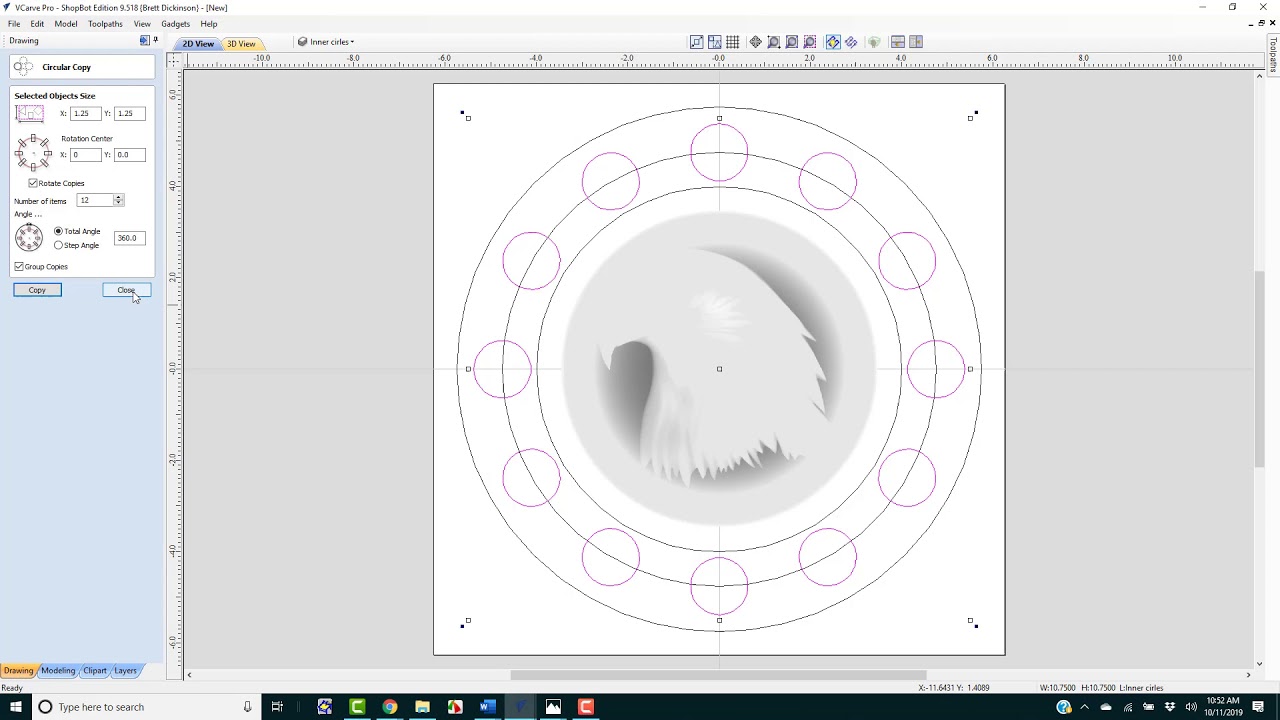This screenshot has height=720, width=1280.
Task: Click the volume tray icon
Action: 1190,707
